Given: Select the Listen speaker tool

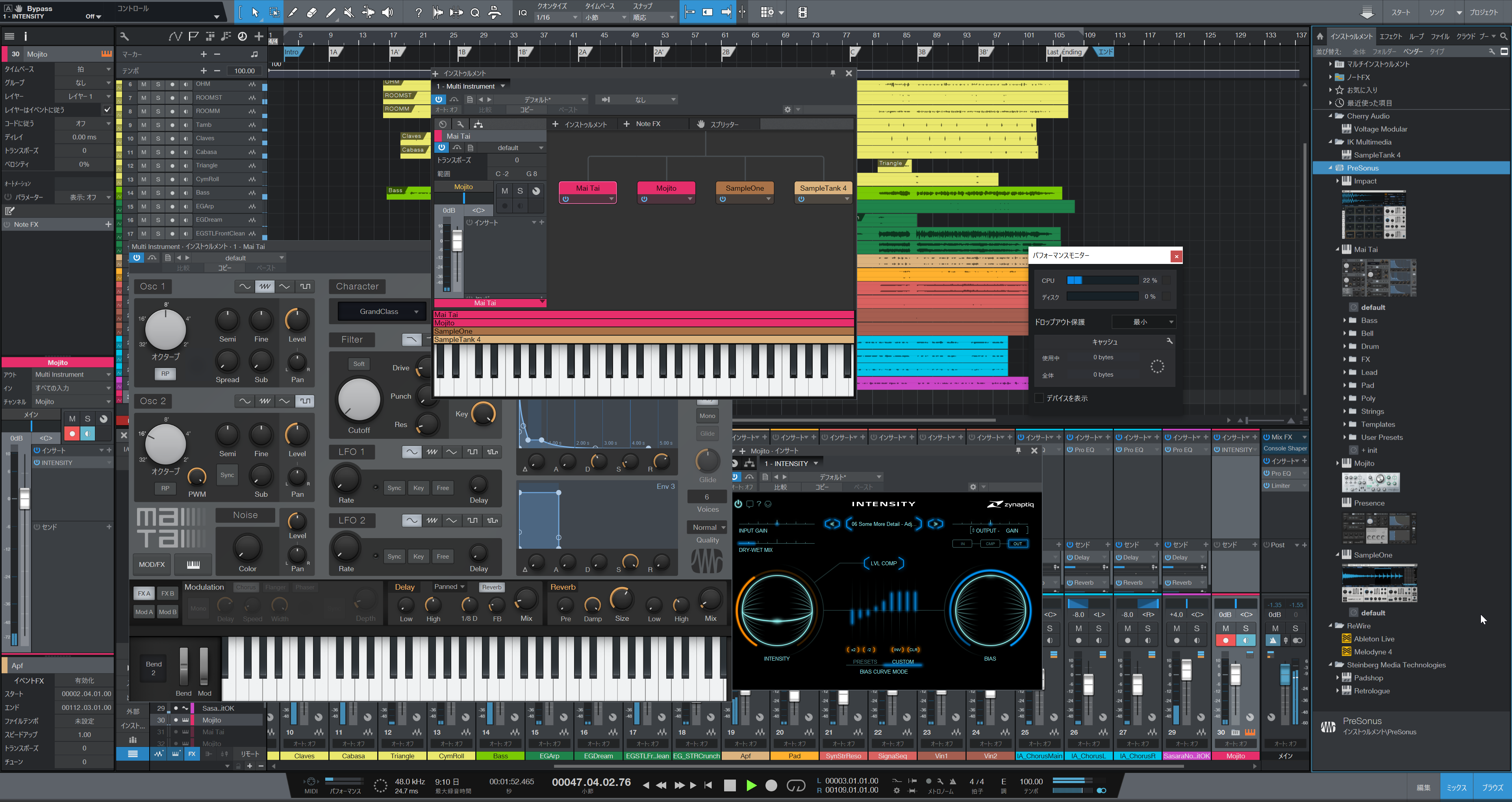Looking at the screenshot, I should click(387, 12).
